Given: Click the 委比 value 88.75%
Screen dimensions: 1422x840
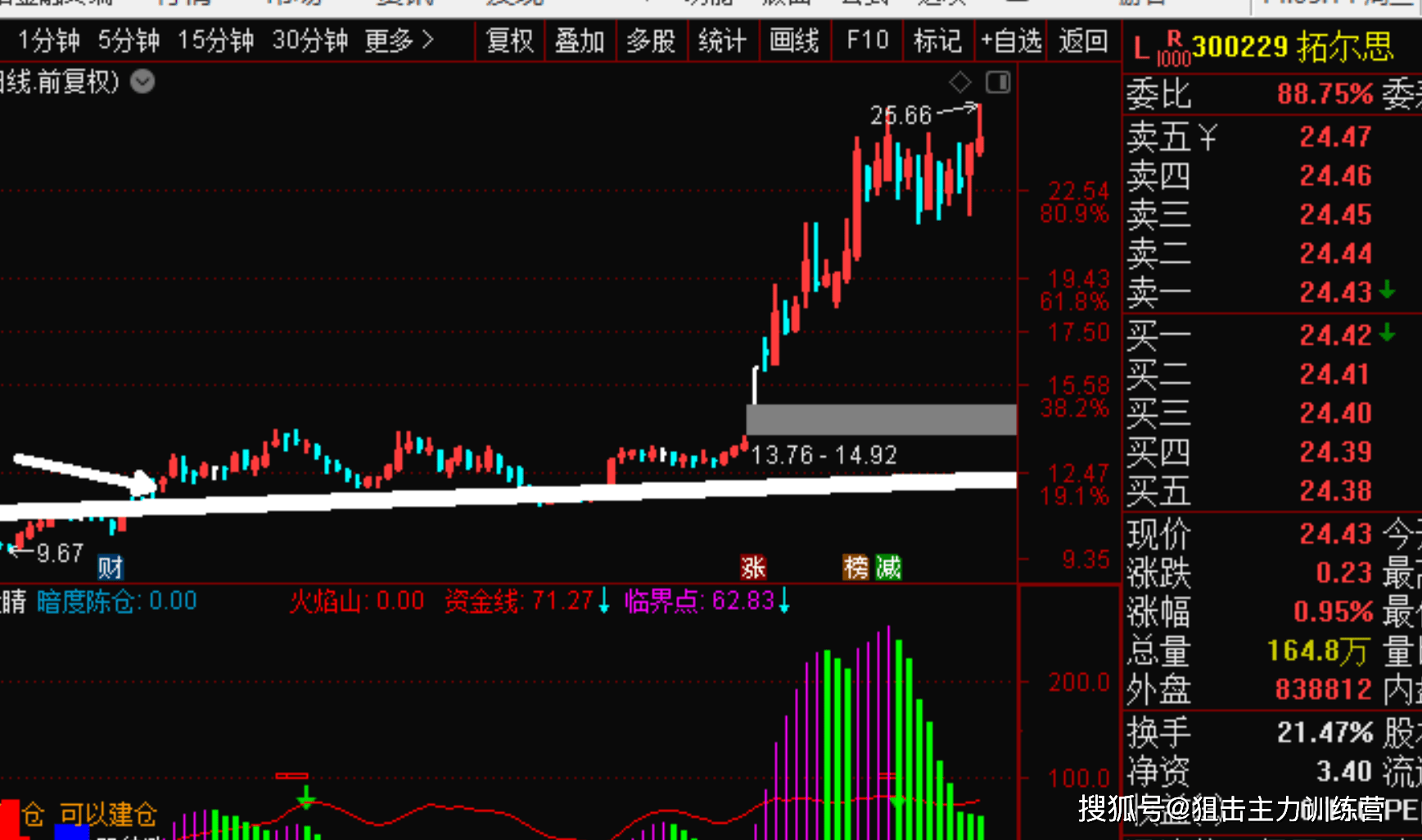Looking at the screenshot, I should (x=1325, y=94).
